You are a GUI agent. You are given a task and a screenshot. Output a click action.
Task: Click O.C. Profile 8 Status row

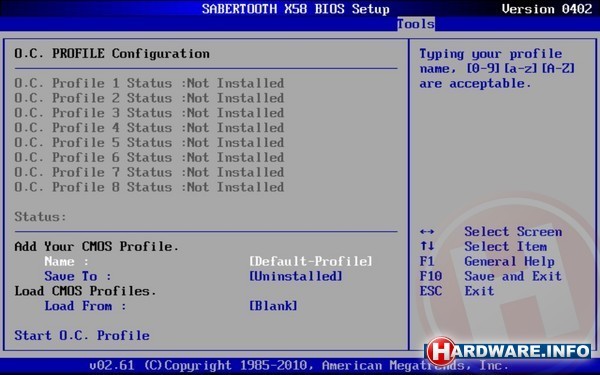149,187
